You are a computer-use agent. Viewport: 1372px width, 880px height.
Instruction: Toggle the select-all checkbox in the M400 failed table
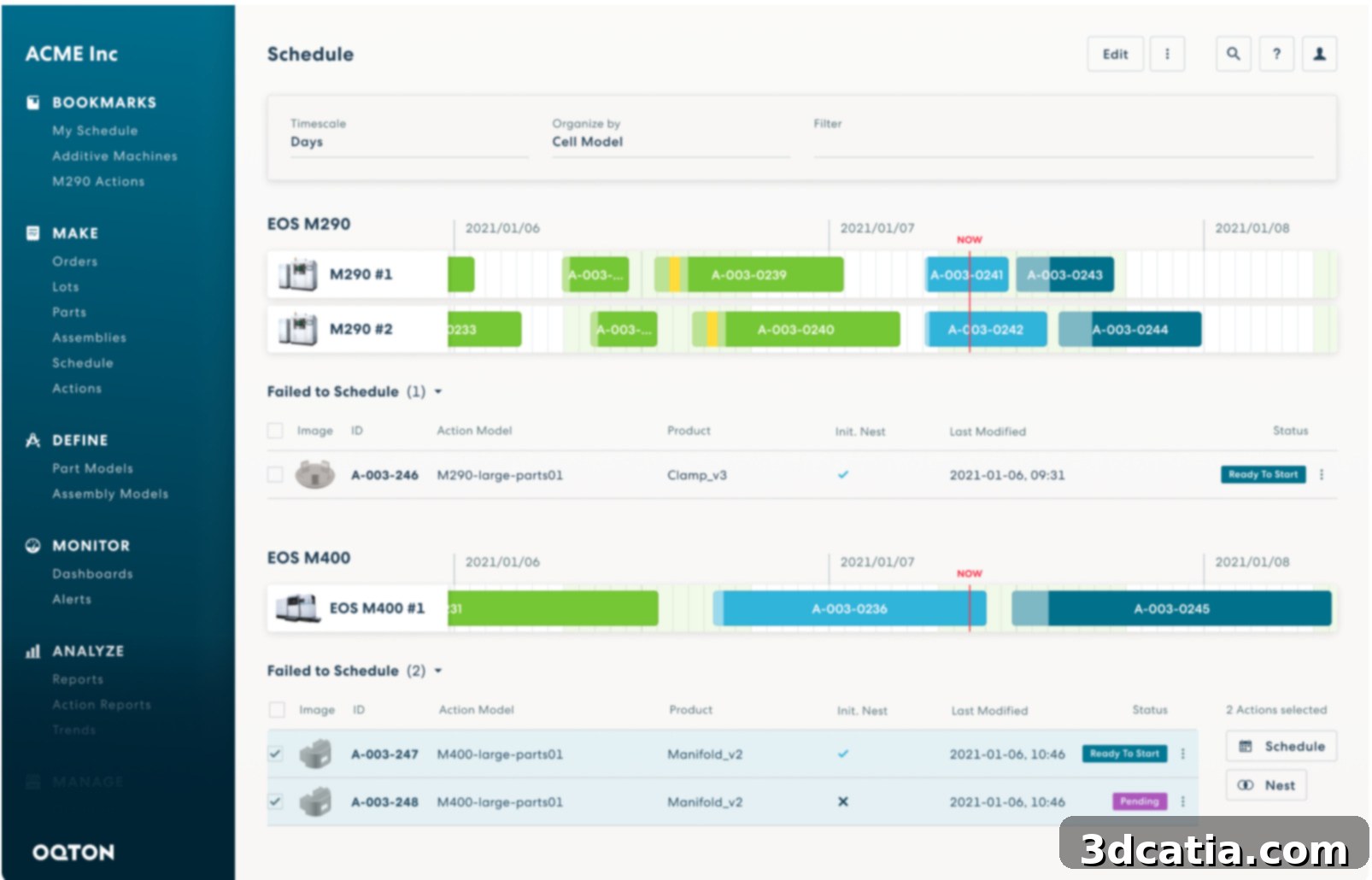(x=276, y=709)
